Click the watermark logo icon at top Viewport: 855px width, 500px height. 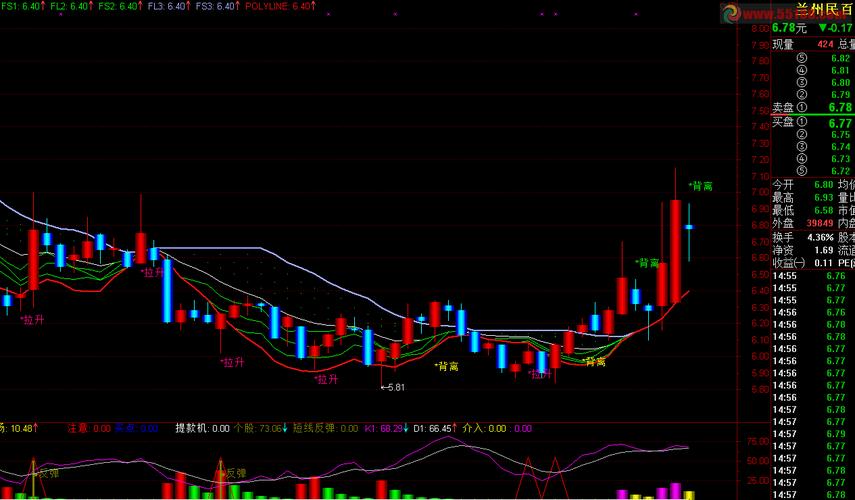pyautogui.click(x=731, y=13)
